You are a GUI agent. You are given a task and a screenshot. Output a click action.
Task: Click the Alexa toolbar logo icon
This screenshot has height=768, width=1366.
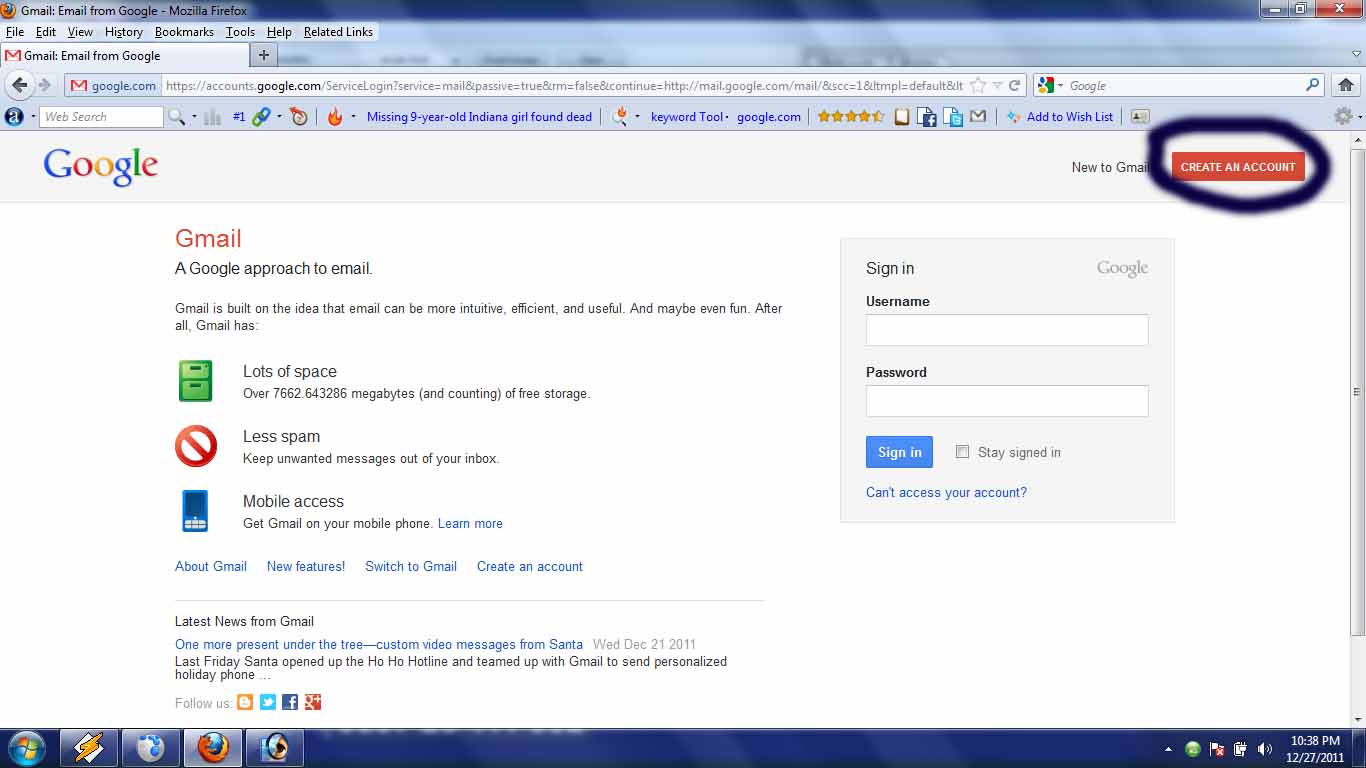click(x=14, y=117)
